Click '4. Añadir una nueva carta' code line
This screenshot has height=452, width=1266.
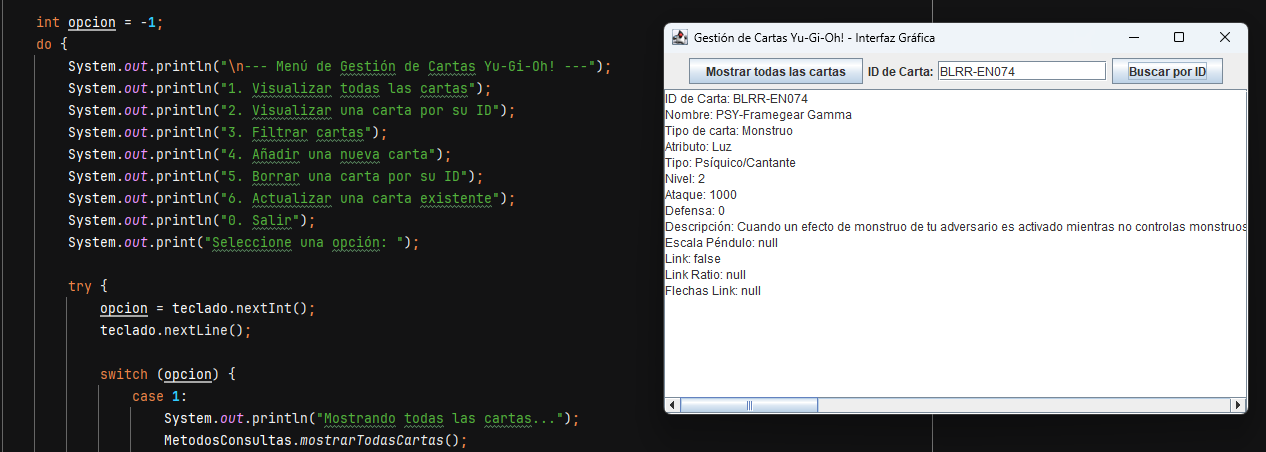259,154
